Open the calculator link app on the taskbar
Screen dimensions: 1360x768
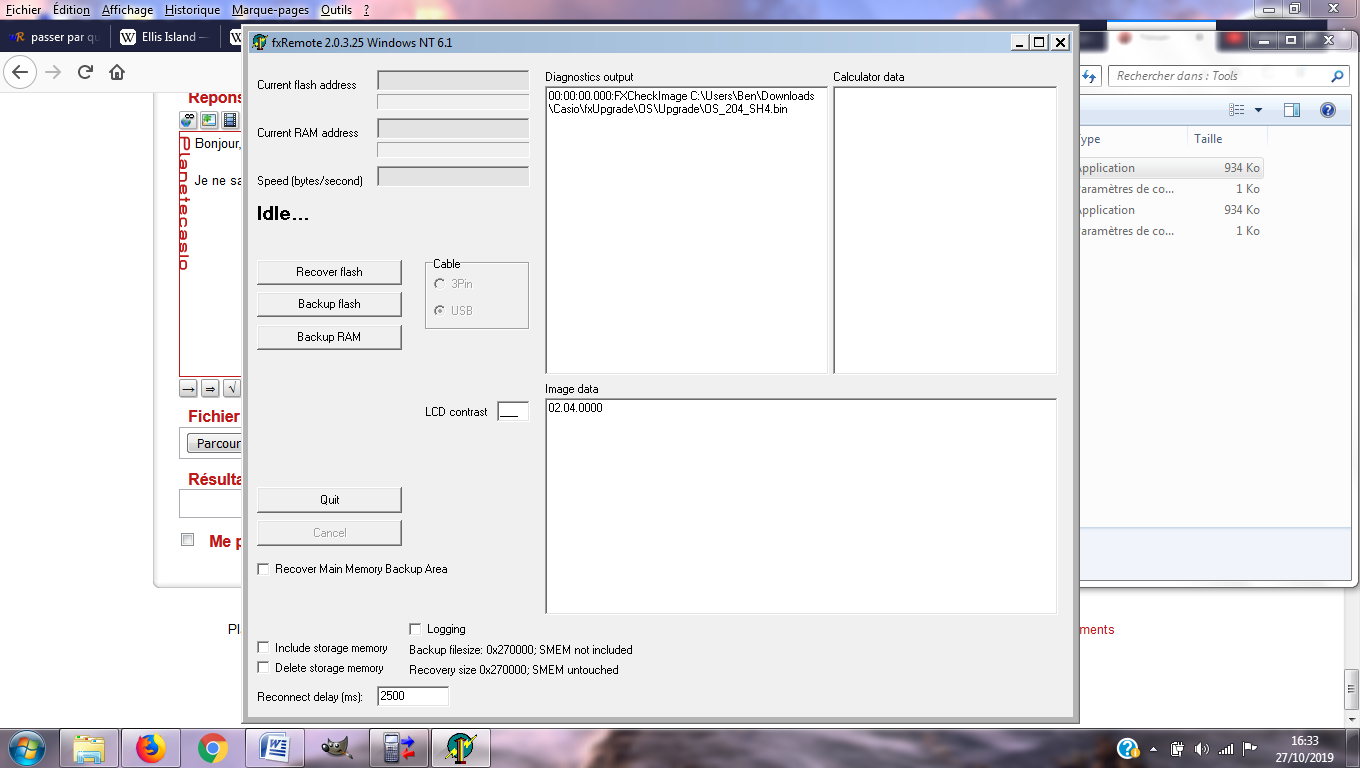pos(398,747)
